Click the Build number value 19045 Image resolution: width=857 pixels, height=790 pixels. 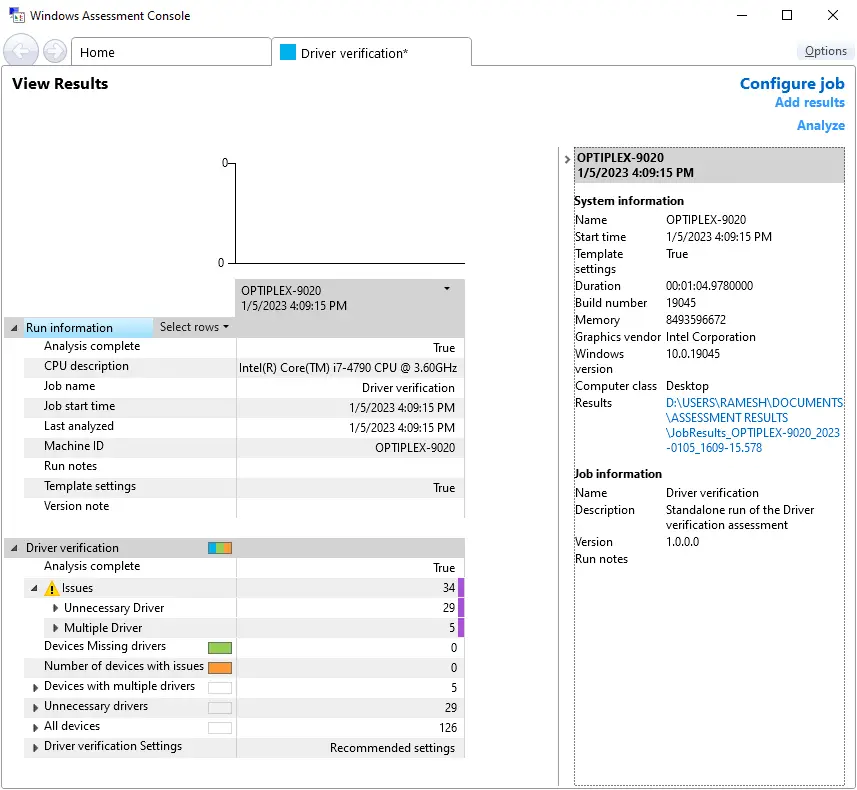point(680,303)
